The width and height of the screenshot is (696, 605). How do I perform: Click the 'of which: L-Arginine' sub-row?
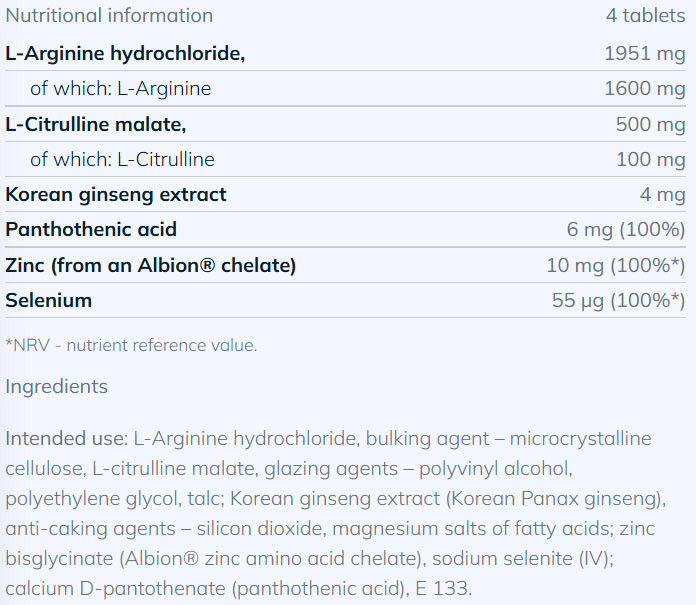point(120,88)
